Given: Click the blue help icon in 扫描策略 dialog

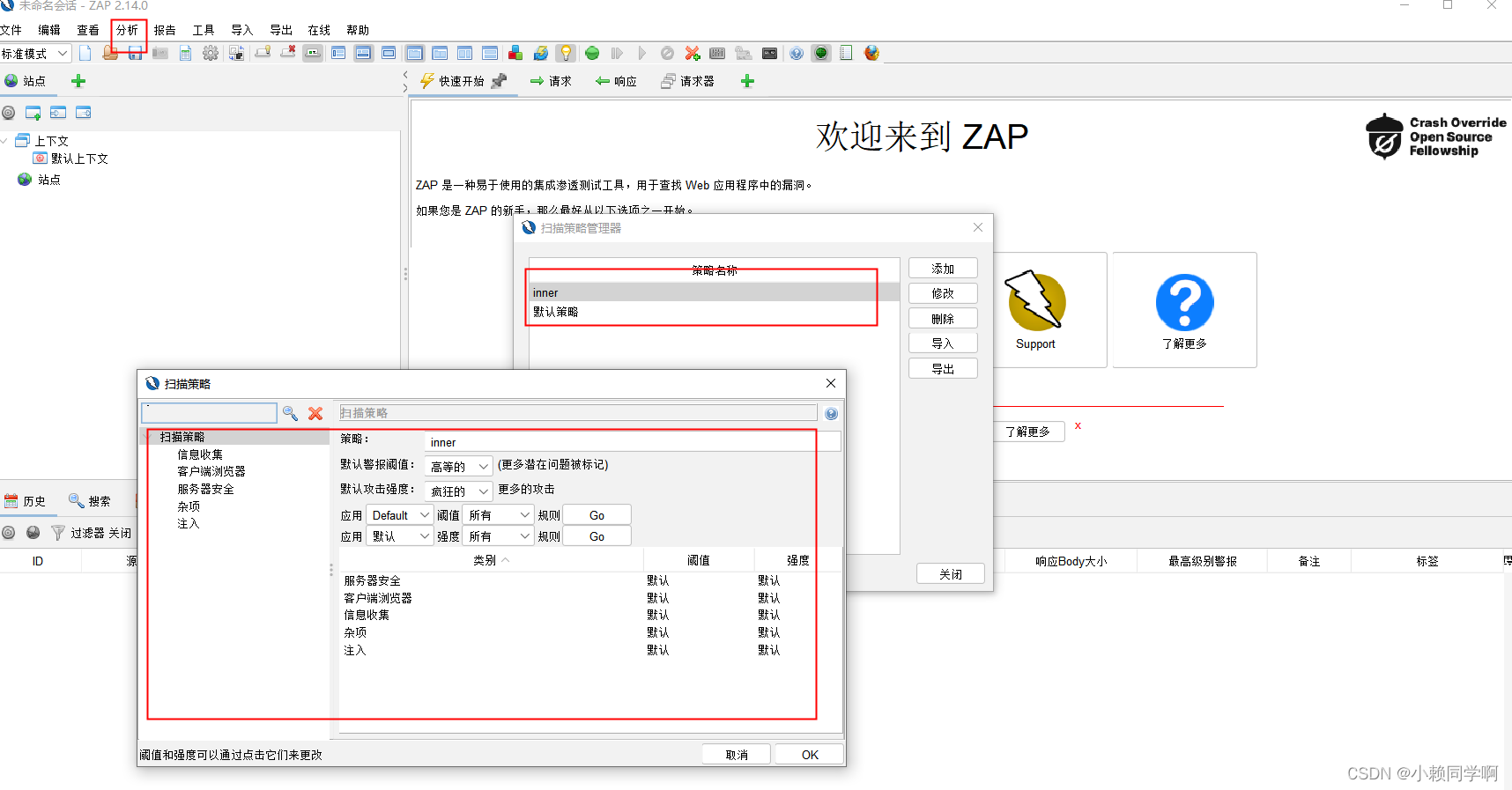Looking at the screenshot, I should tap(831, 414).
